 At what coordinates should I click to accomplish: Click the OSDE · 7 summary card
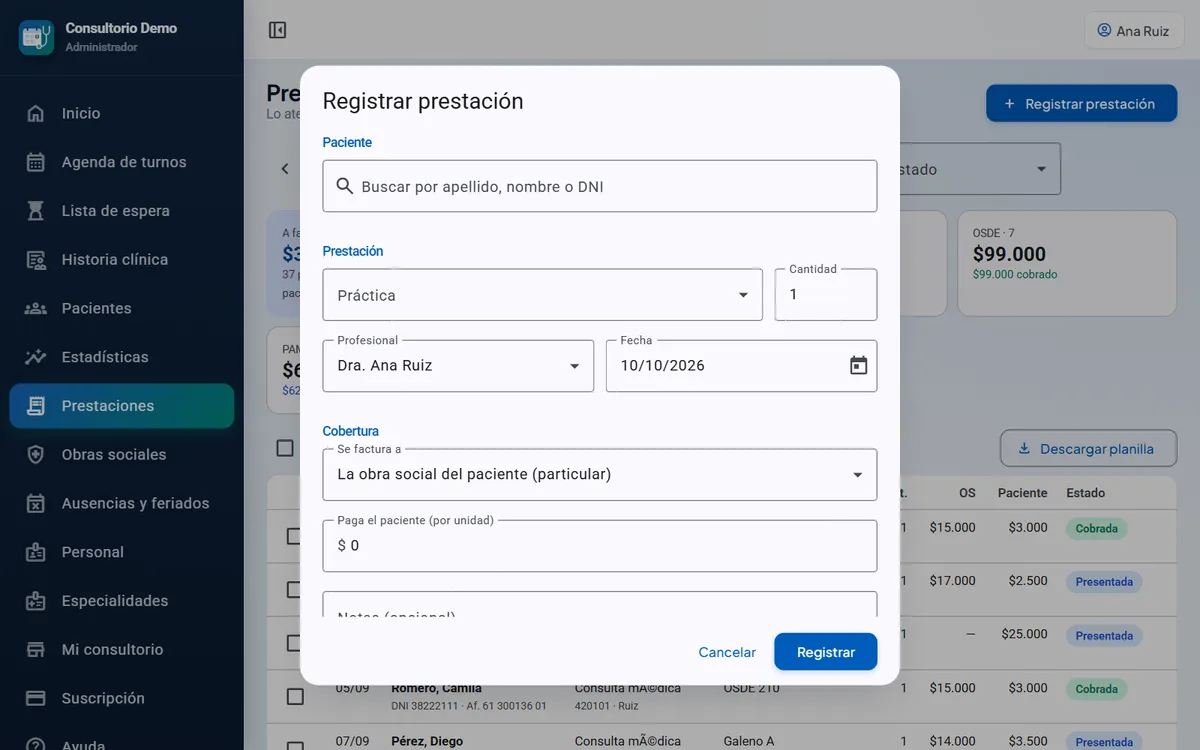coord(1067,263)
